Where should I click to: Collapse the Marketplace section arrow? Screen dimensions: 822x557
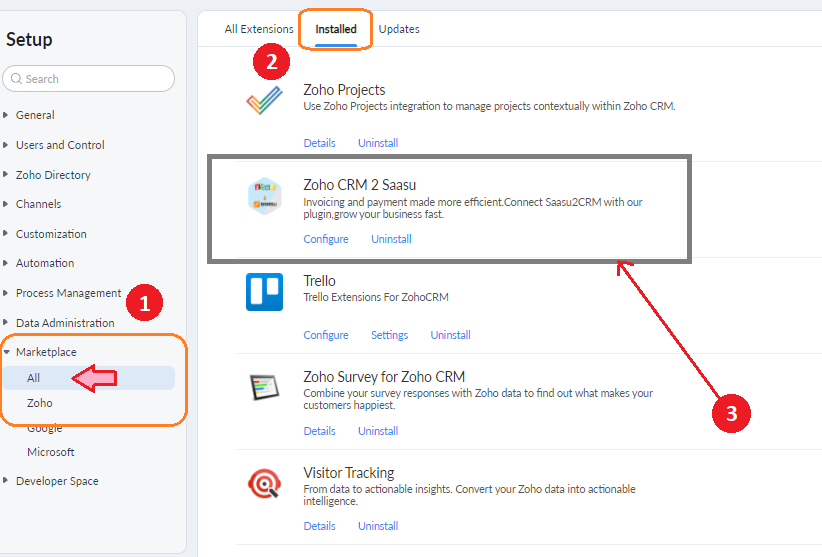[6, 352]
